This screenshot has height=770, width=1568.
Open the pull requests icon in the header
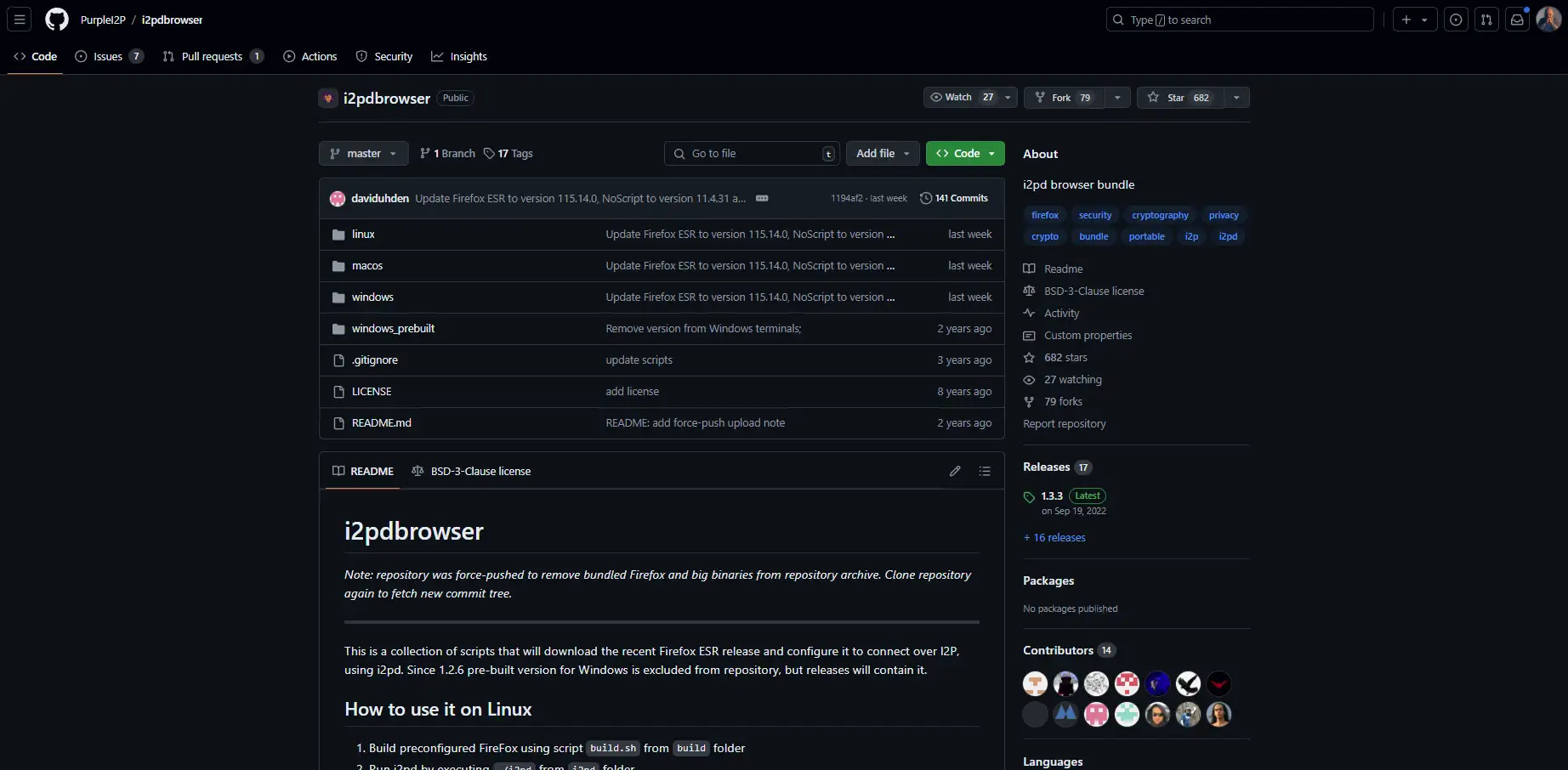click(1486, 20)
